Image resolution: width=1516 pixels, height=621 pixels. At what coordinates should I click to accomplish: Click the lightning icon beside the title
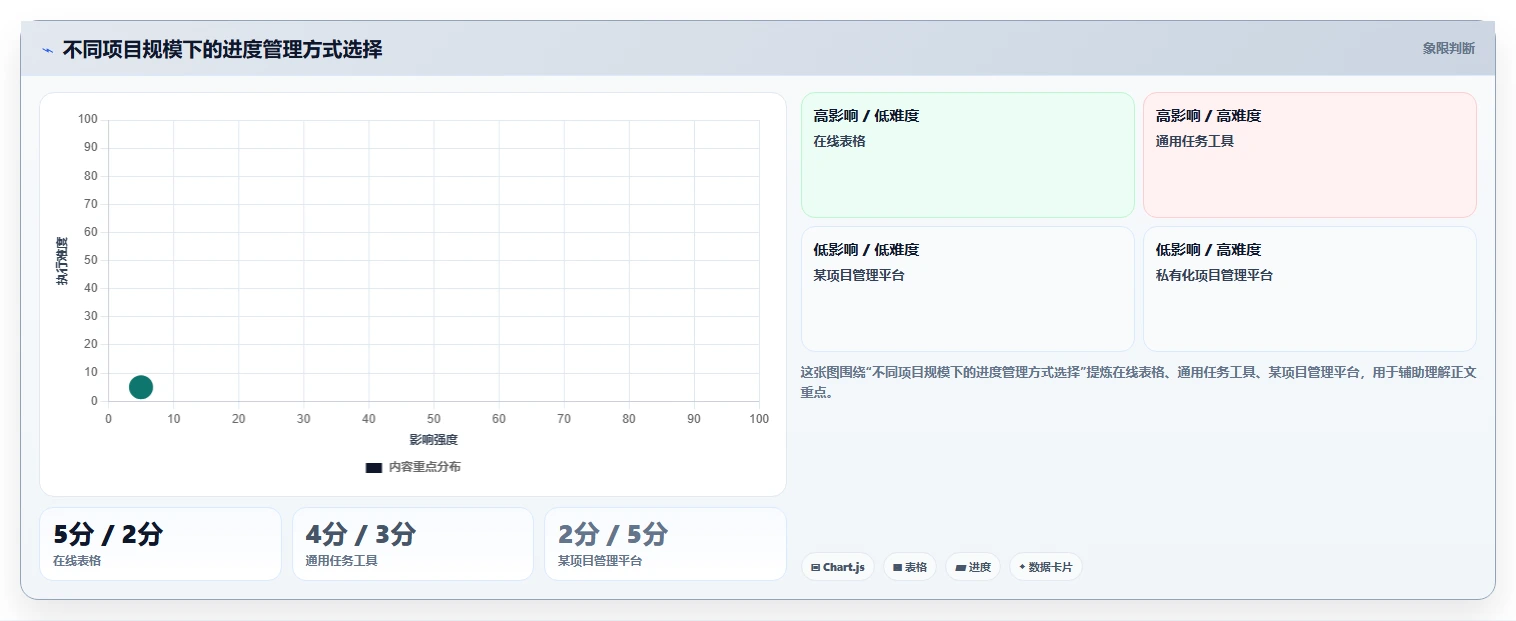coord(47,50)
